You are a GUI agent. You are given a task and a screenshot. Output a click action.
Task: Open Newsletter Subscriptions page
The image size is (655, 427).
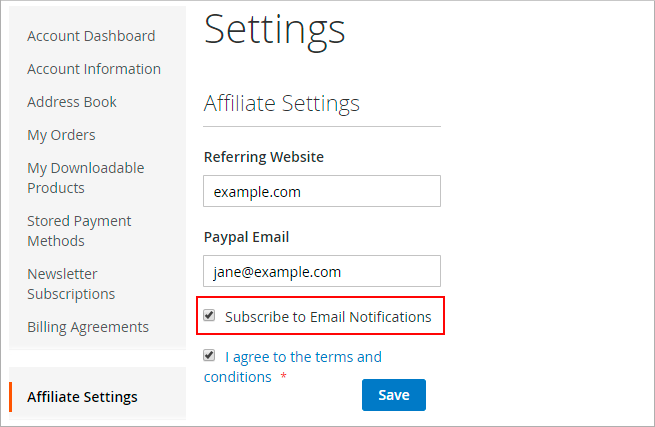pos(71,284)
